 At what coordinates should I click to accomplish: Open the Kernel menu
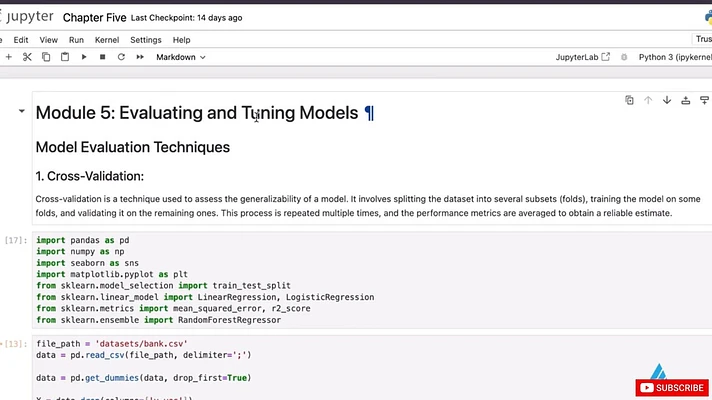click(x=107, y=40)
